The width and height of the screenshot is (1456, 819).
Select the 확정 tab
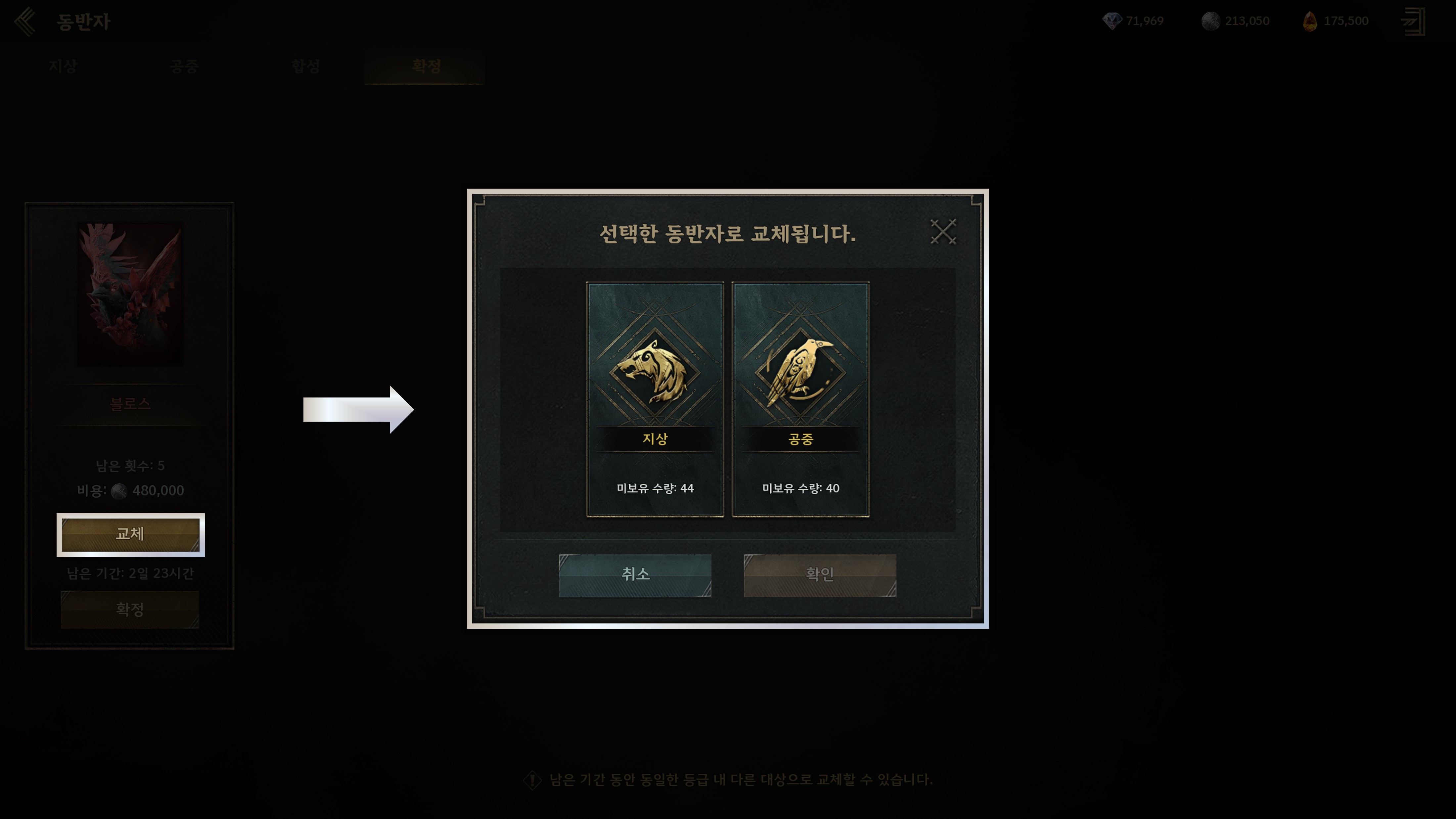point(426,66)
